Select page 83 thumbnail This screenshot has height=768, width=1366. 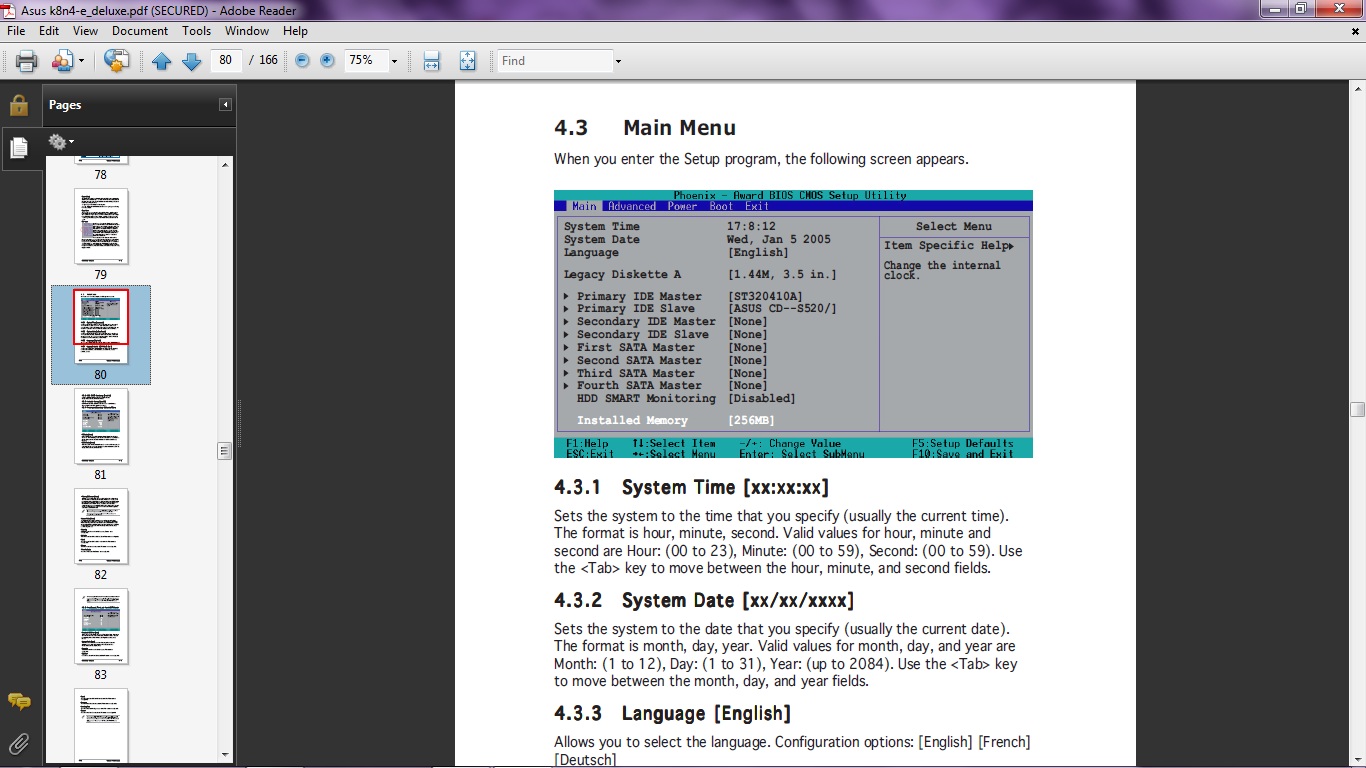(x=101, y=626)
